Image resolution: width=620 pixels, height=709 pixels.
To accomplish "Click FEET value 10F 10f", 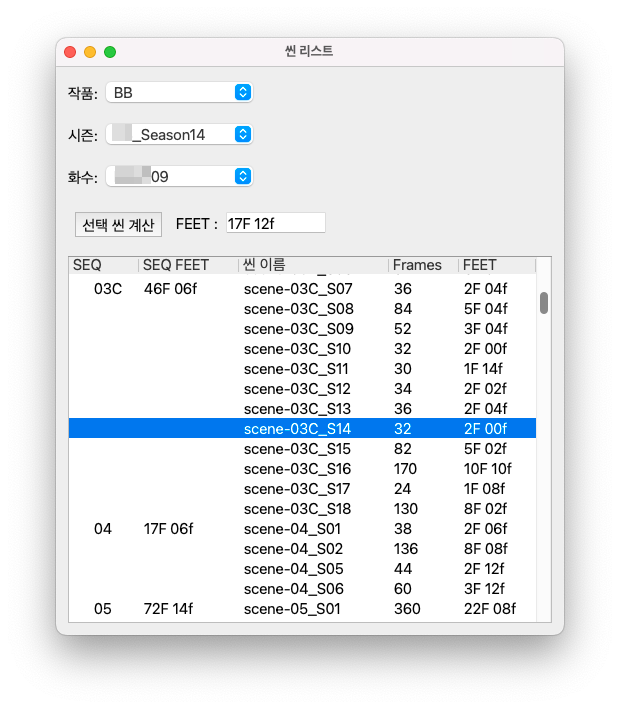I will pos(487,469).
